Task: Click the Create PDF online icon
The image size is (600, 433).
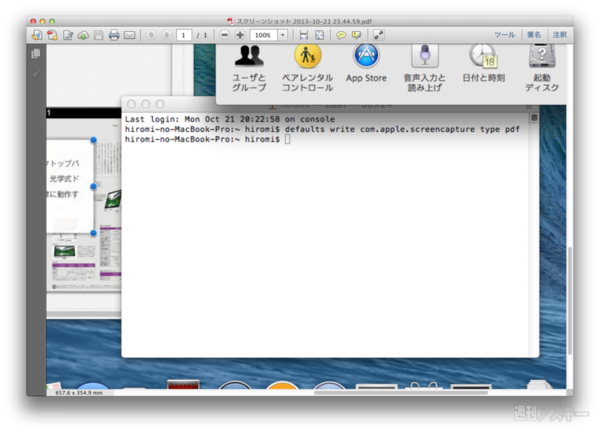Action: click(x=52, y=35)
